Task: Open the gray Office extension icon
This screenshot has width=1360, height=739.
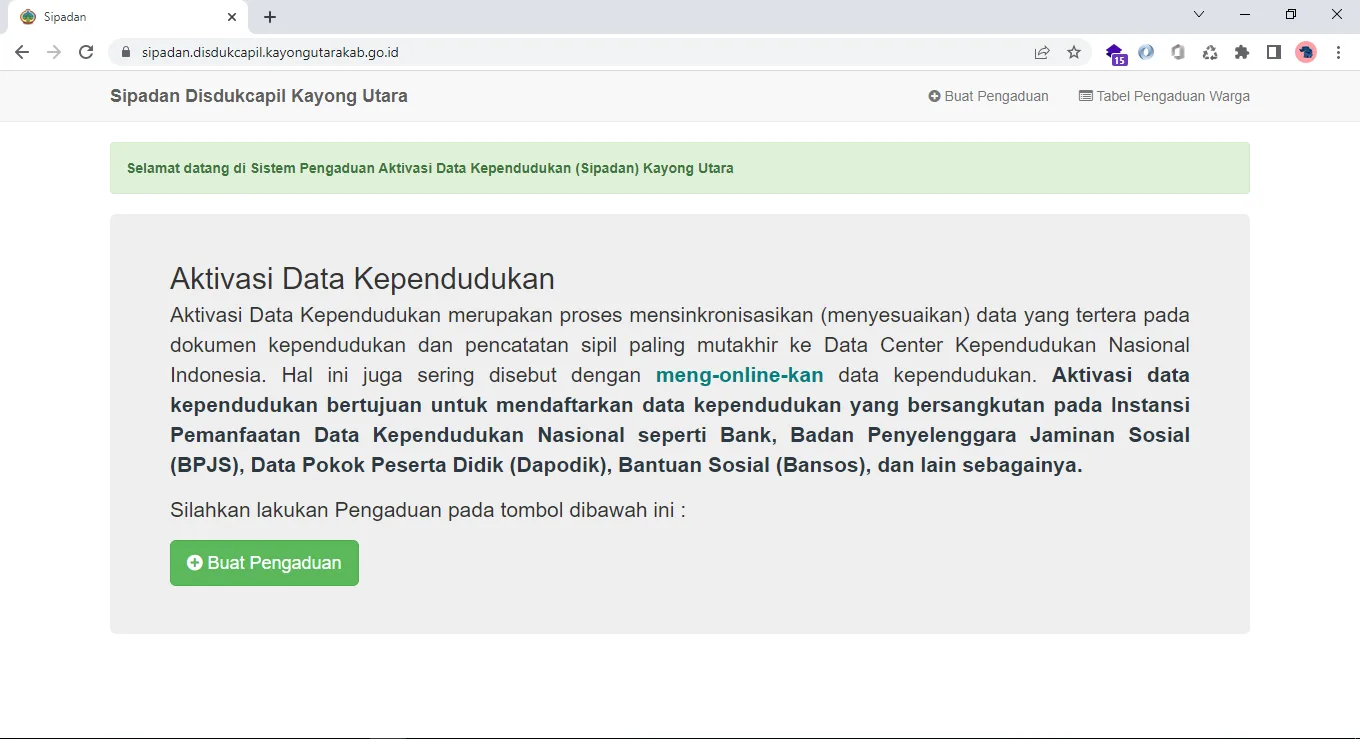Action: coord(1178,52)
